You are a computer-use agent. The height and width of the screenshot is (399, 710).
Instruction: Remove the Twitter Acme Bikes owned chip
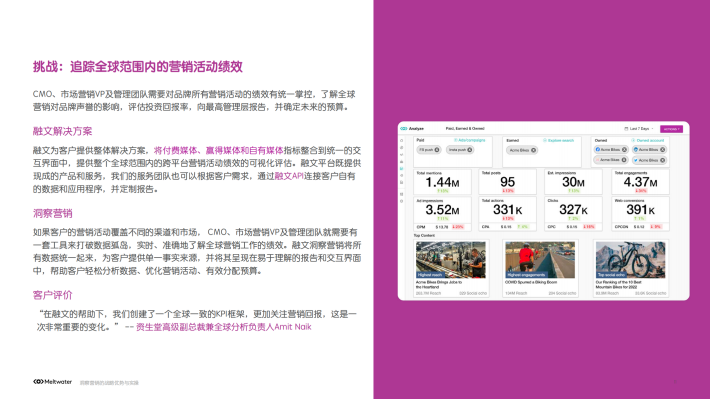tap(662, 160)
